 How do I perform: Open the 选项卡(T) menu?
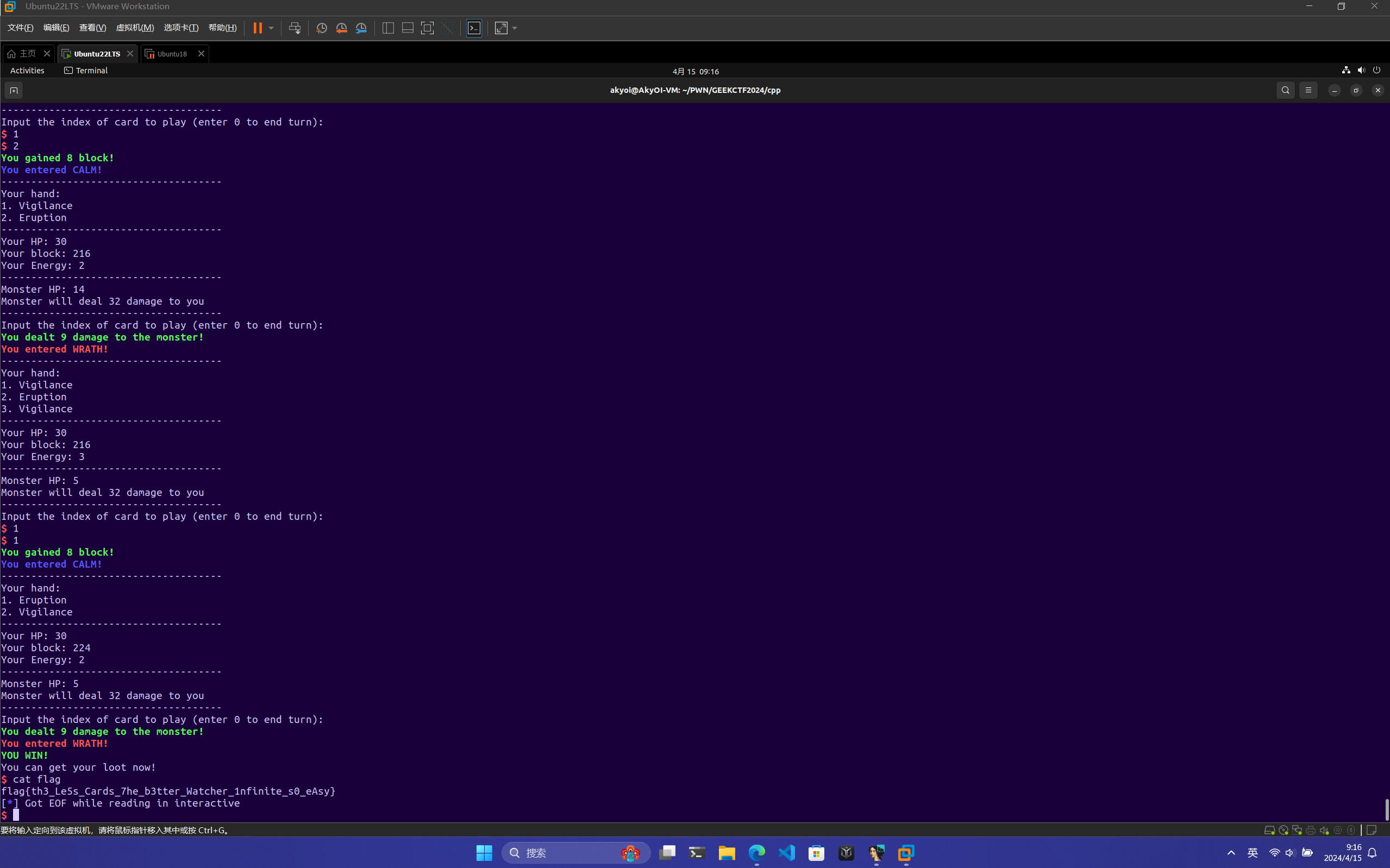coord(181,28)
